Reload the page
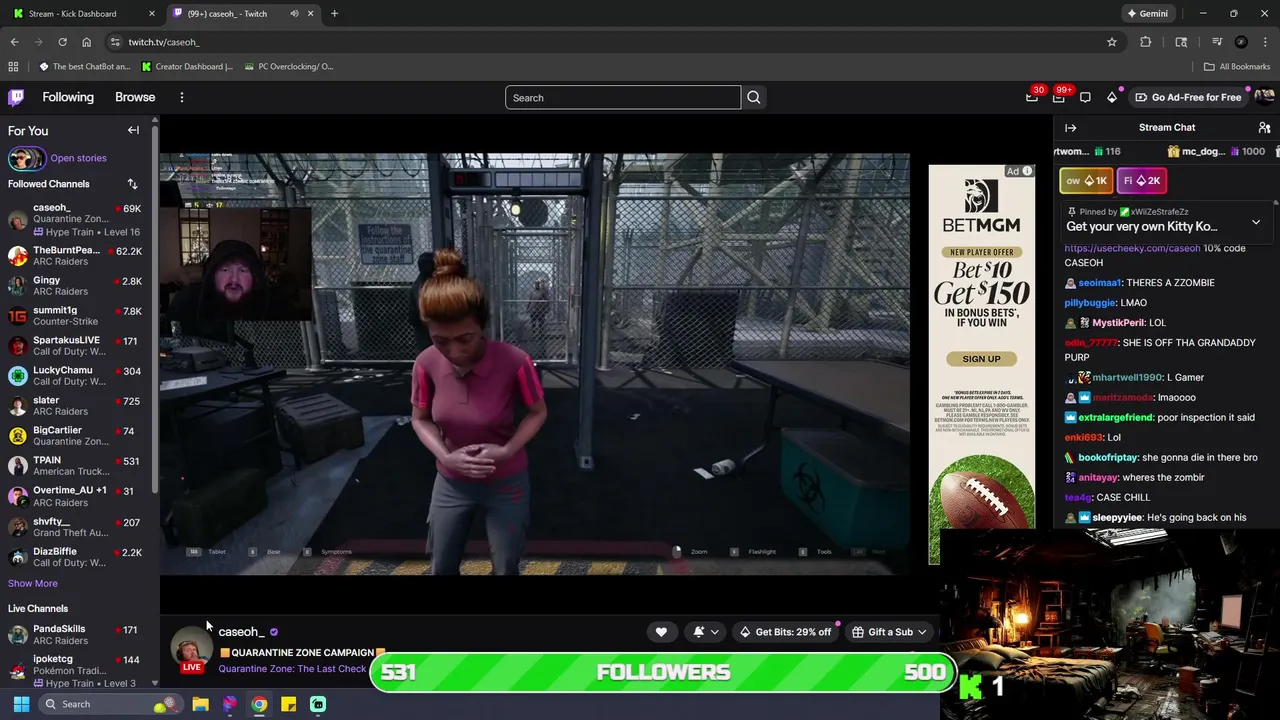The image size is (1280, 720). pos(62,42)
